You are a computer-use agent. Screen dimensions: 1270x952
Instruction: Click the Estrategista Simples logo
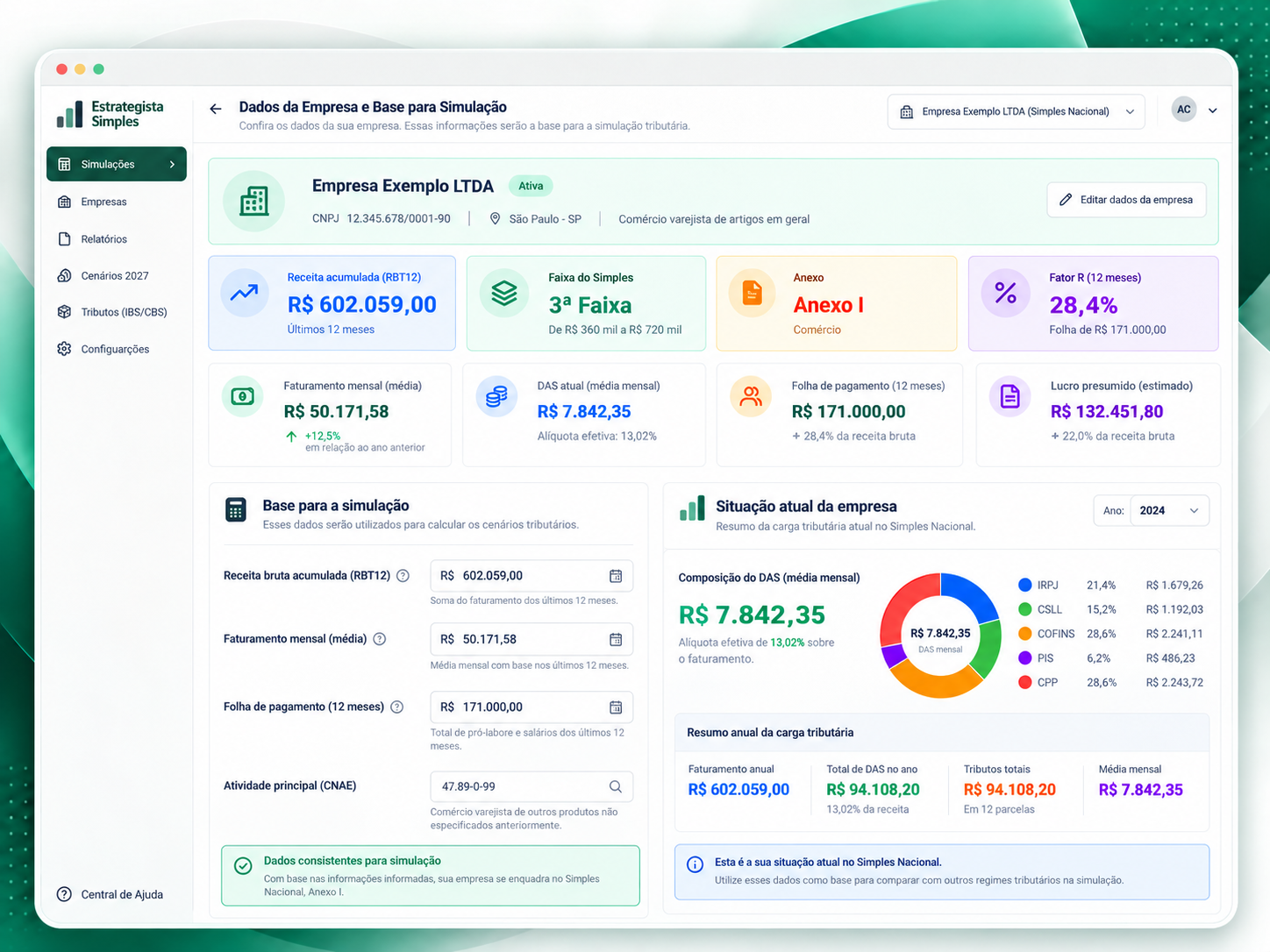[x=111, y=114]
